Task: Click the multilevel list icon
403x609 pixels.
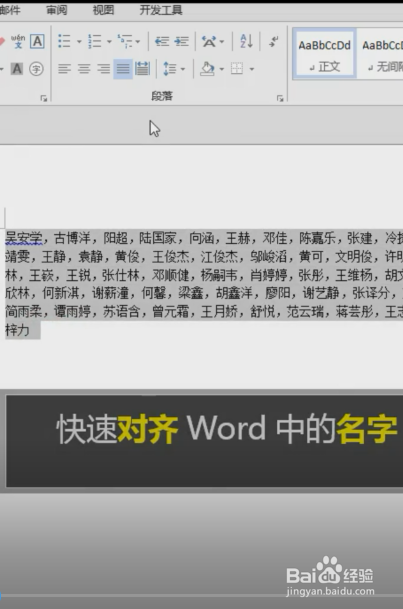Action: pyautogui.click(x=125, y=41)
